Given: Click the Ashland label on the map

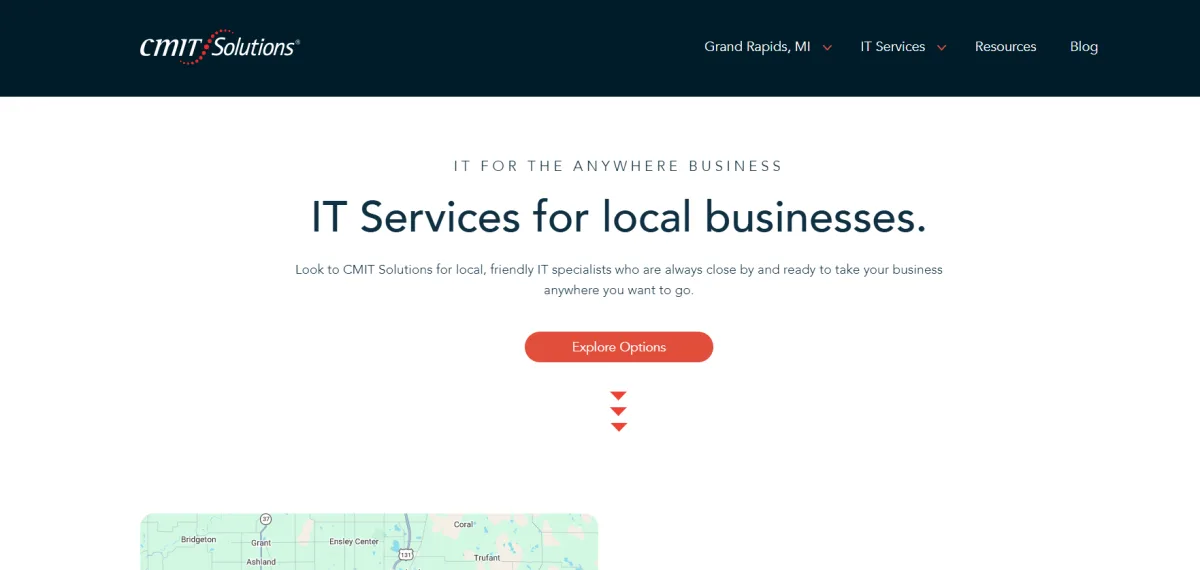Looking at the screenshot, I should [261, 562].
